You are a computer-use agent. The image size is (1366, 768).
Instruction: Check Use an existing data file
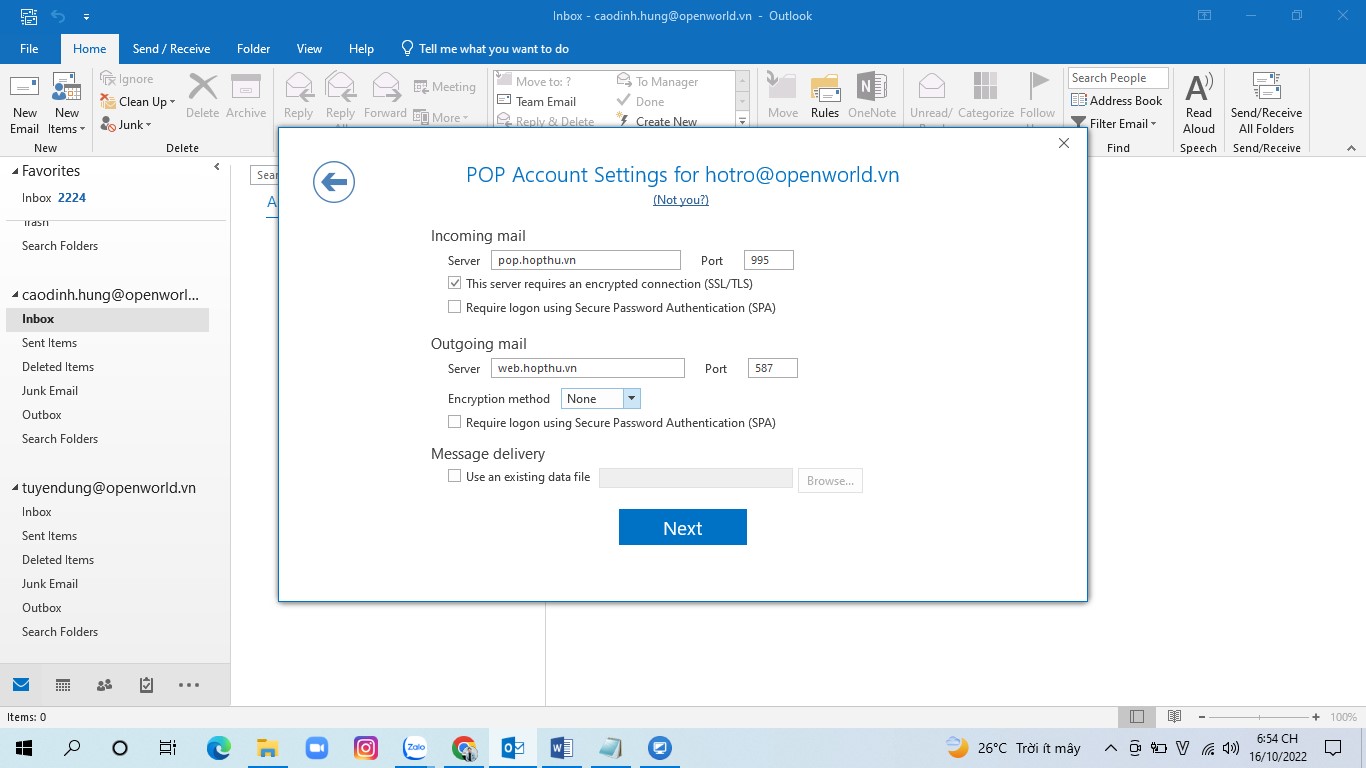click(455, 477)
